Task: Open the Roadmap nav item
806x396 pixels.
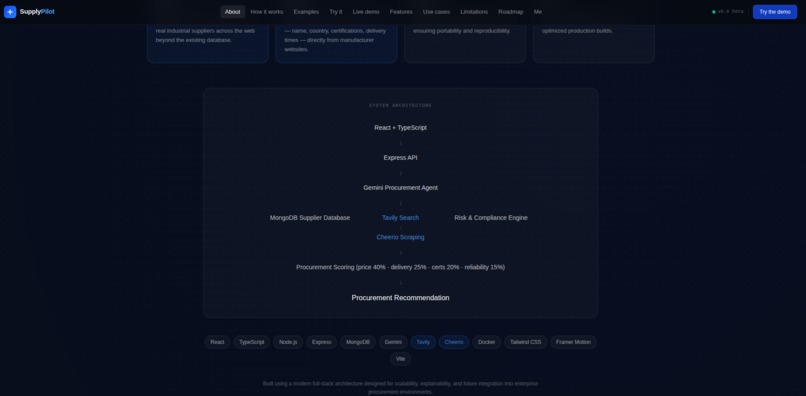Action: (510, 12)
